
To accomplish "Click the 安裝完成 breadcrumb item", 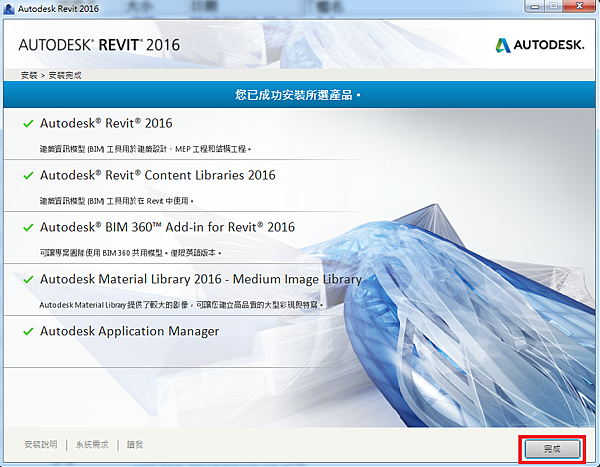I will [65, 75].
